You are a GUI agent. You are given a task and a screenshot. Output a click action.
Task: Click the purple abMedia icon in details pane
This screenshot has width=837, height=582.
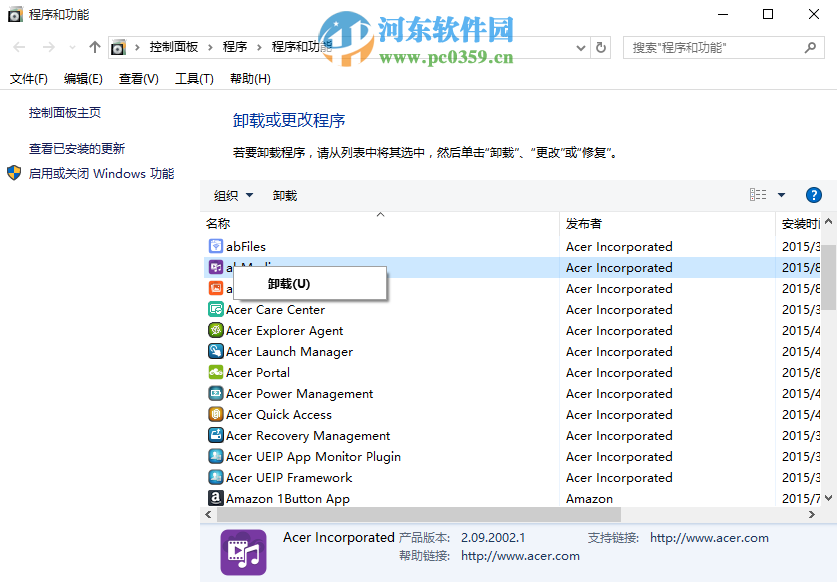pyautogui.click(x=243, y=552)
